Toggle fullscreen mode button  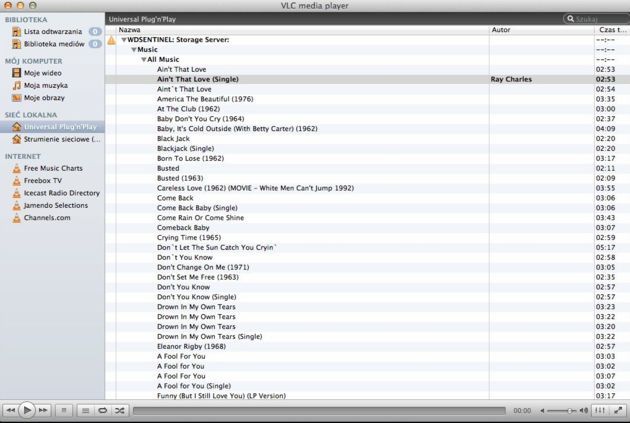click(618, 410)
